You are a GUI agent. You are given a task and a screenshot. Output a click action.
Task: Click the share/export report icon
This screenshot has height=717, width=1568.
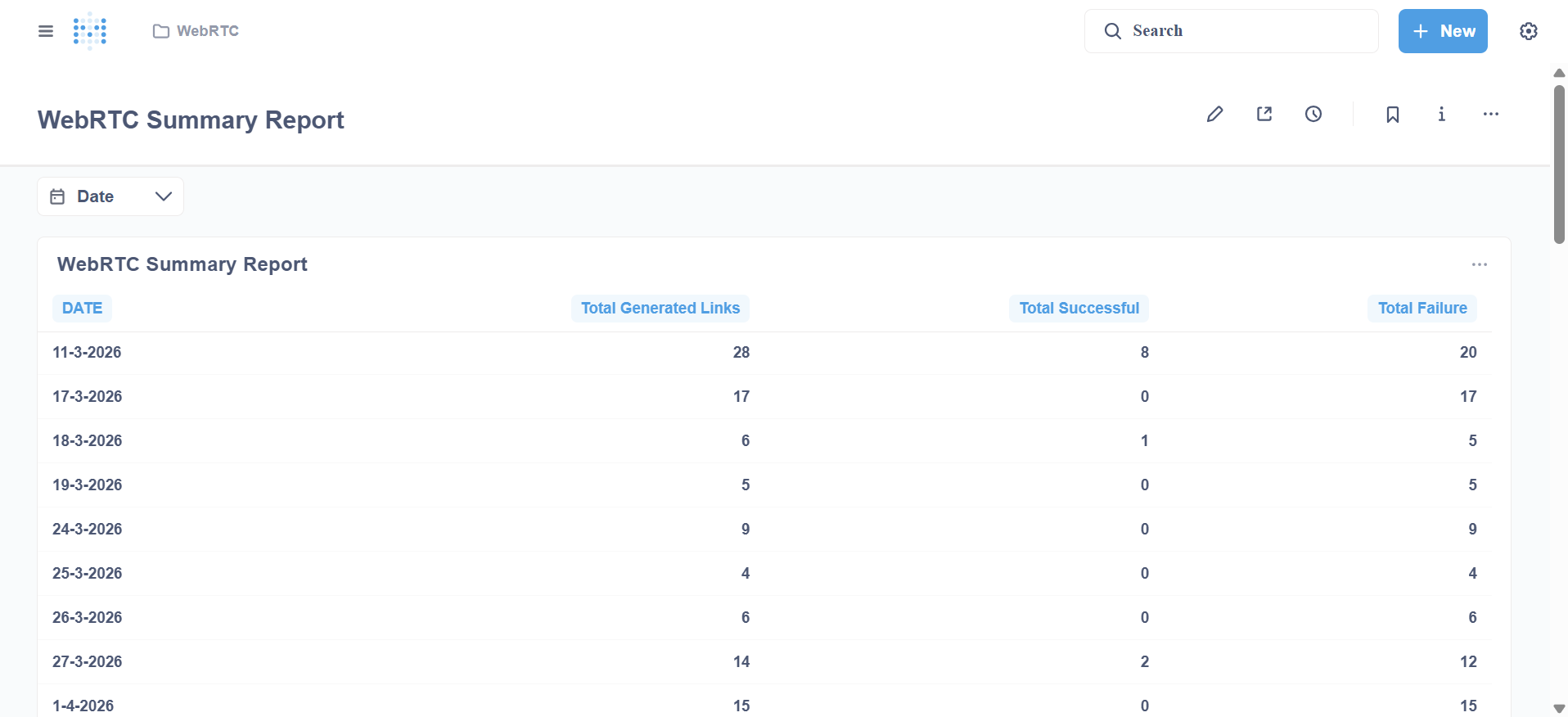pyautogui.click(x=1264, y=115)
